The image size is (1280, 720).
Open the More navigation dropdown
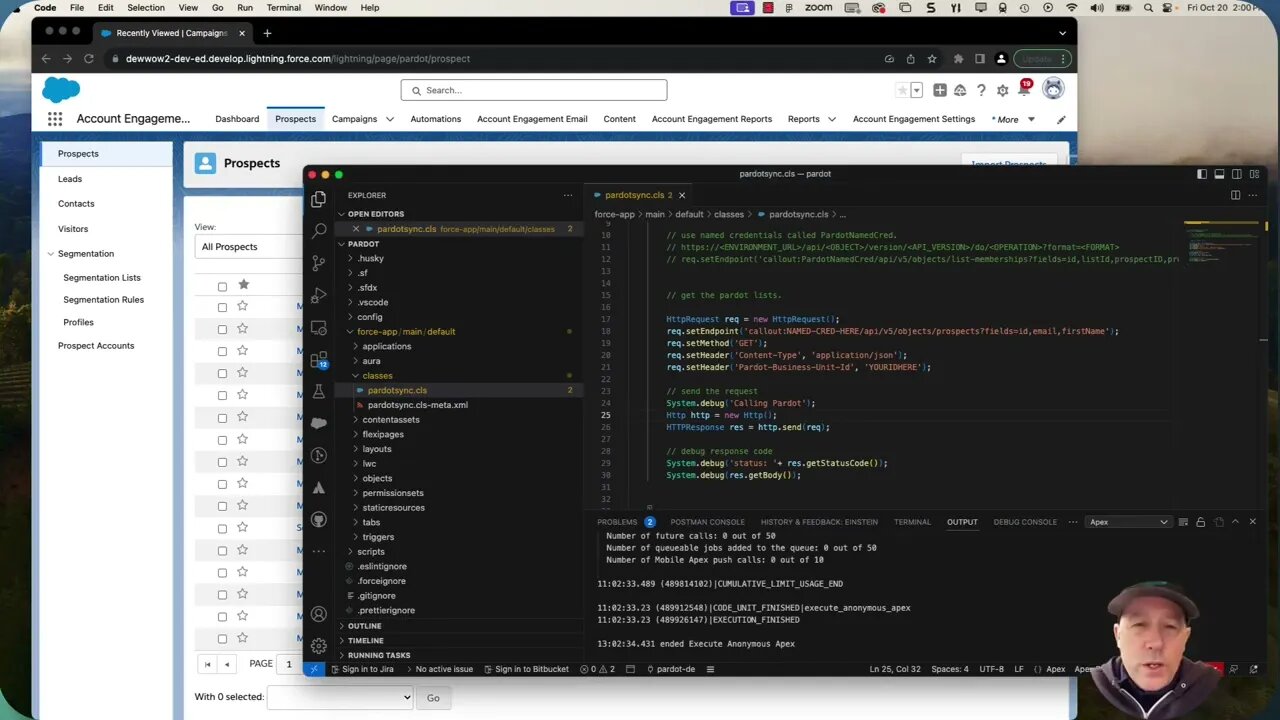(1013, 119)
